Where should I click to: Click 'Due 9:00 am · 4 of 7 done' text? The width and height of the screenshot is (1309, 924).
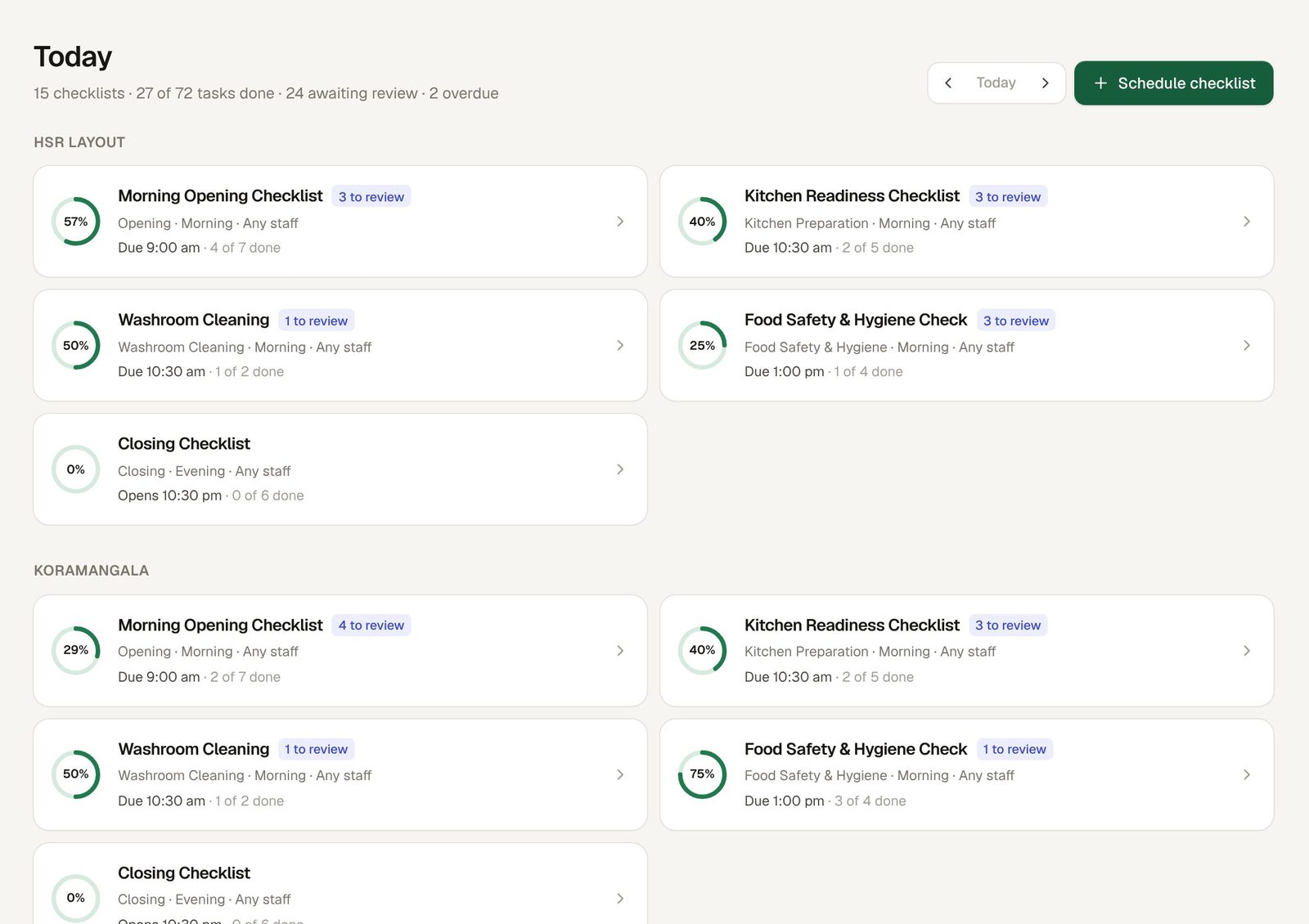(199, 248)
